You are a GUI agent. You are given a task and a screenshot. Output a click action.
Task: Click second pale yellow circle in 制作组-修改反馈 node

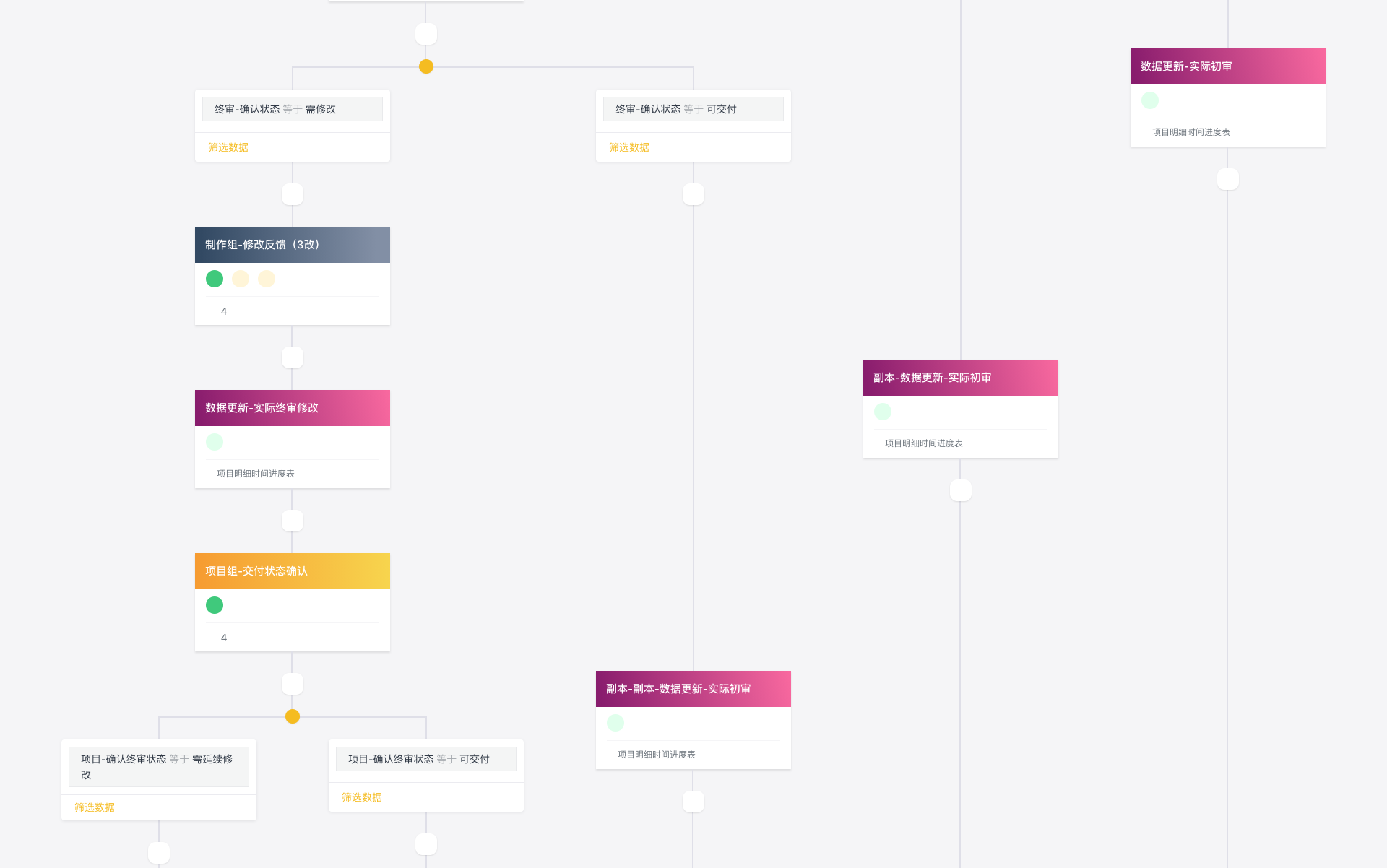[267, 279]
